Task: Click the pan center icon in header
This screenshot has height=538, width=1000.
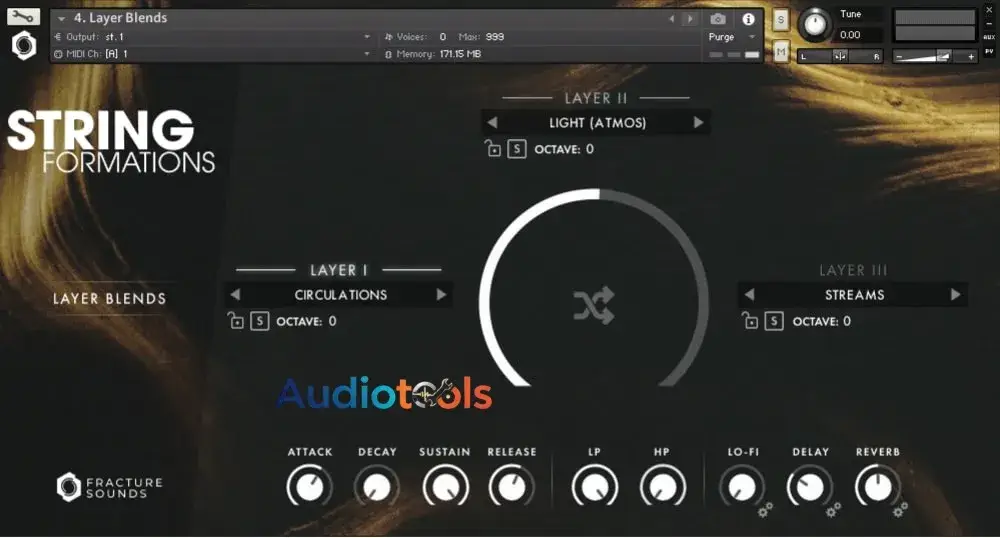Action: pos(840,57)
